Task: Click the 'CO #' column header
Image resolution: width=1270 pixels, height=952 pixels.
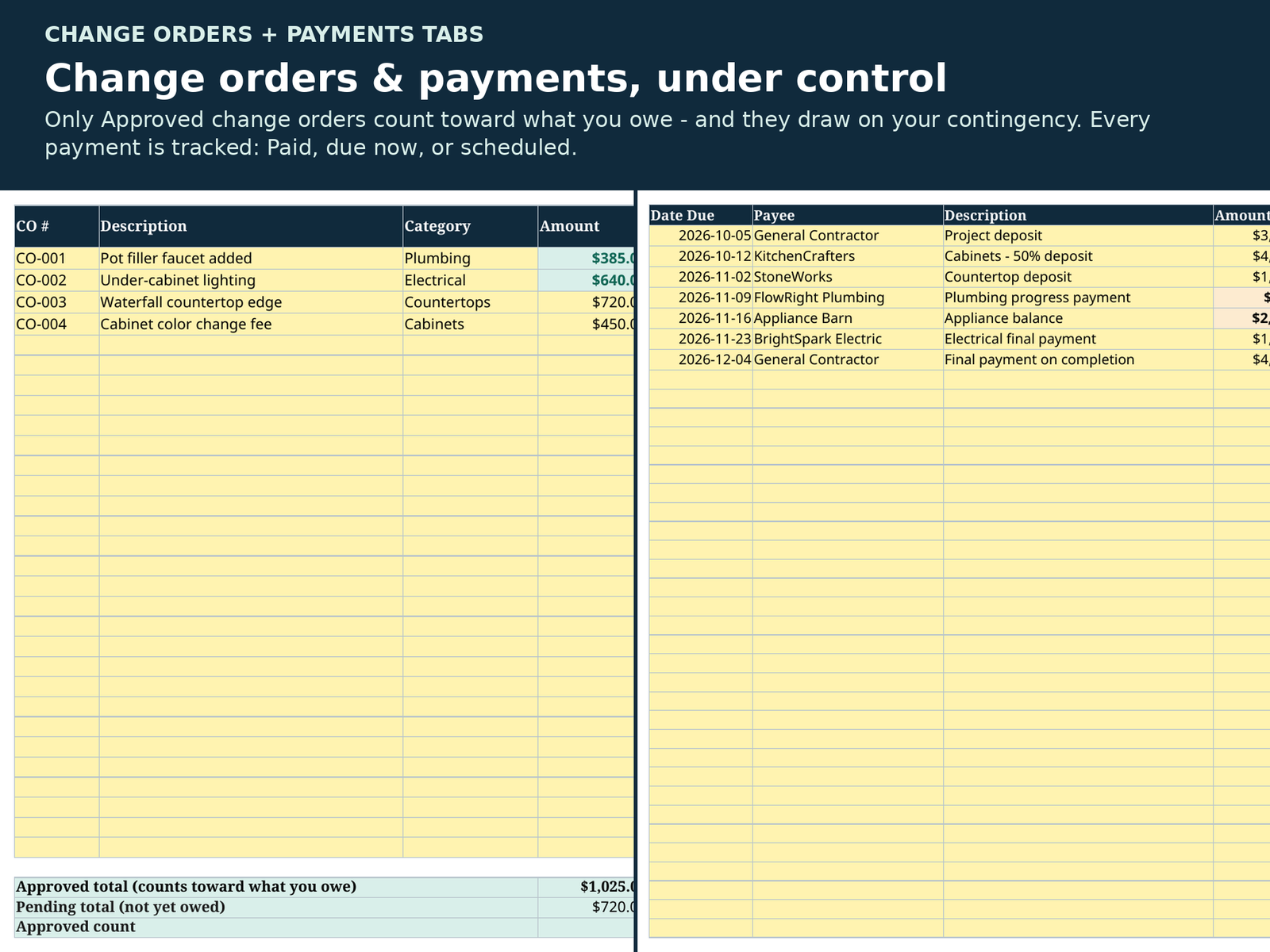Action: [57, 226]
